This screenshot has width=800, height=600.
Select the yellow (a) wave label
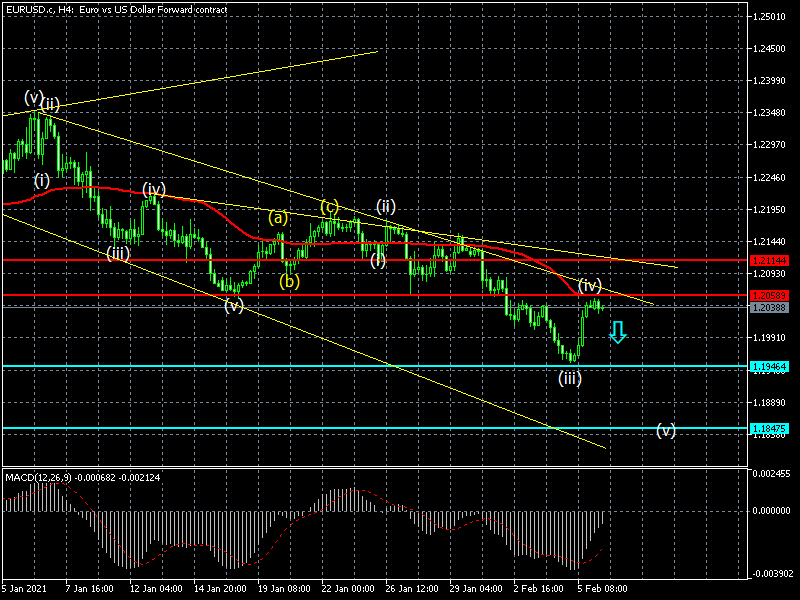(278, 218)
